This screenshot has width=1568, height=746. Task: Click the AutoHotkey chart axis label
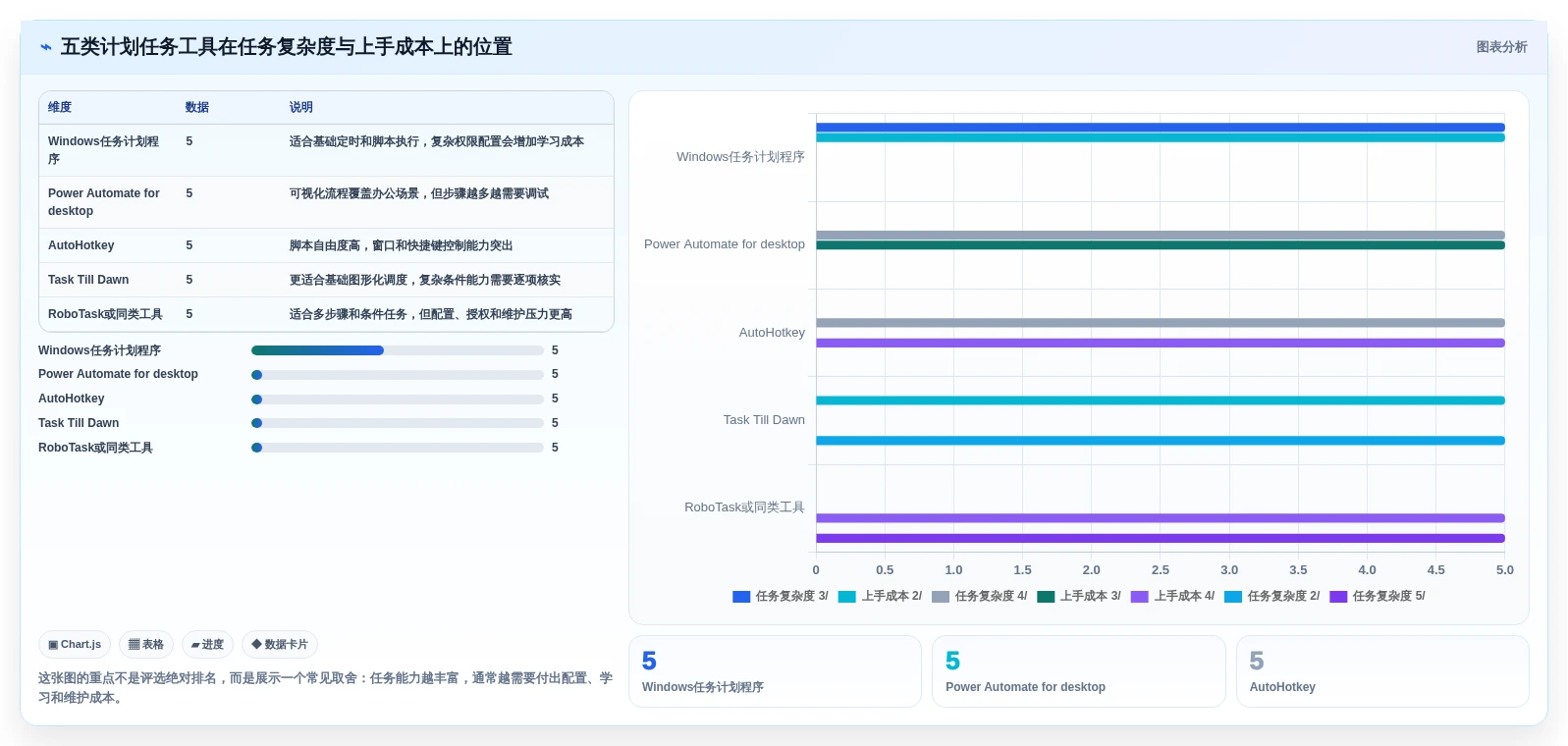[772, 333]
